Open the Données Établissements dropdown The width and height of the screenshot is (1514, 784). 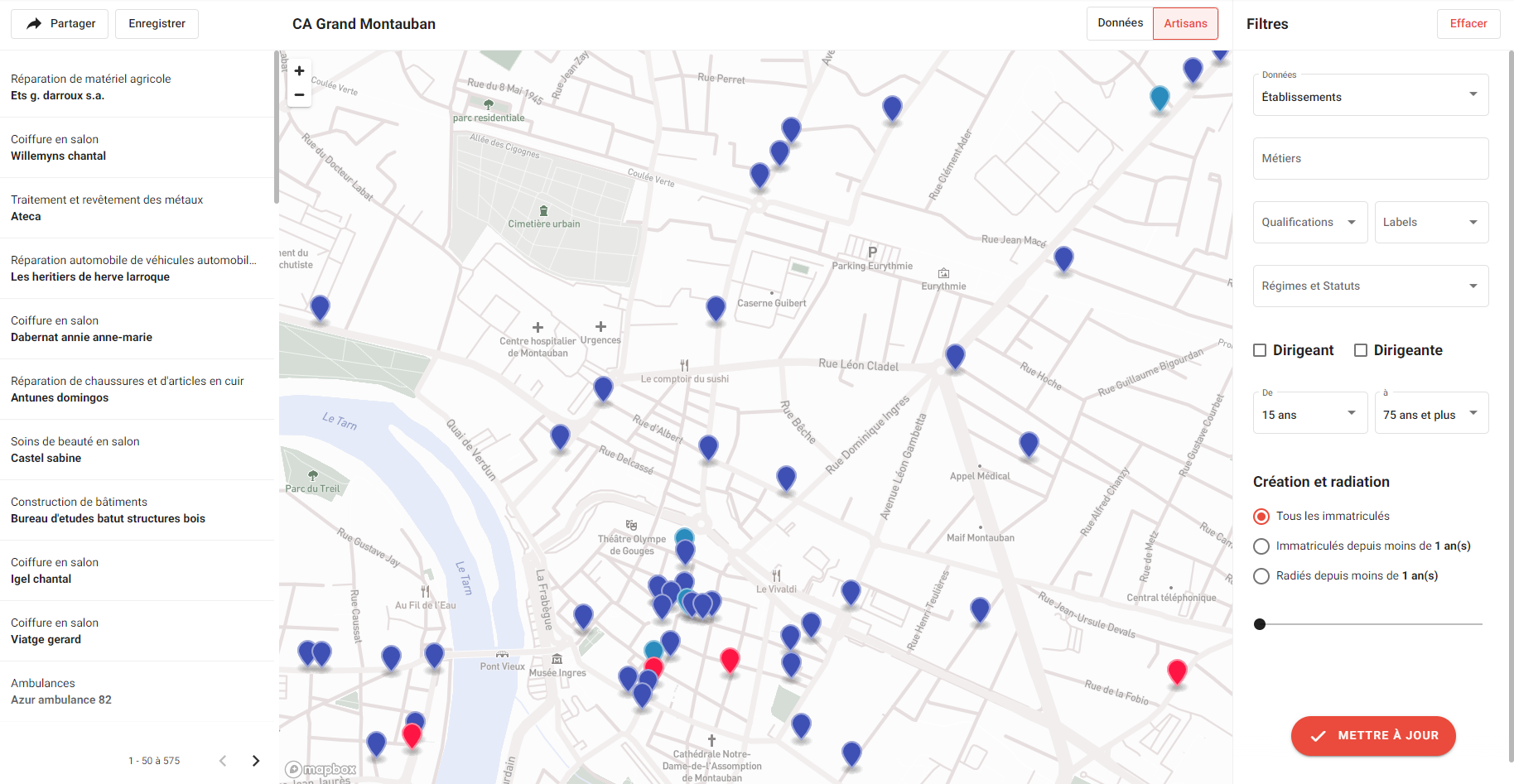tap(1371, 95)
